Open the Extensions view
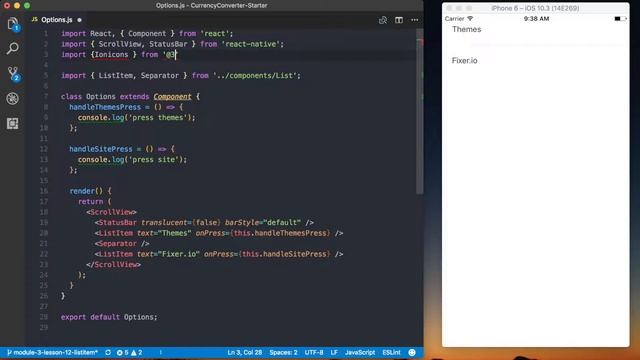Viewport: 640px width, 360px height. pyautogui.click(x=13, y=123)
